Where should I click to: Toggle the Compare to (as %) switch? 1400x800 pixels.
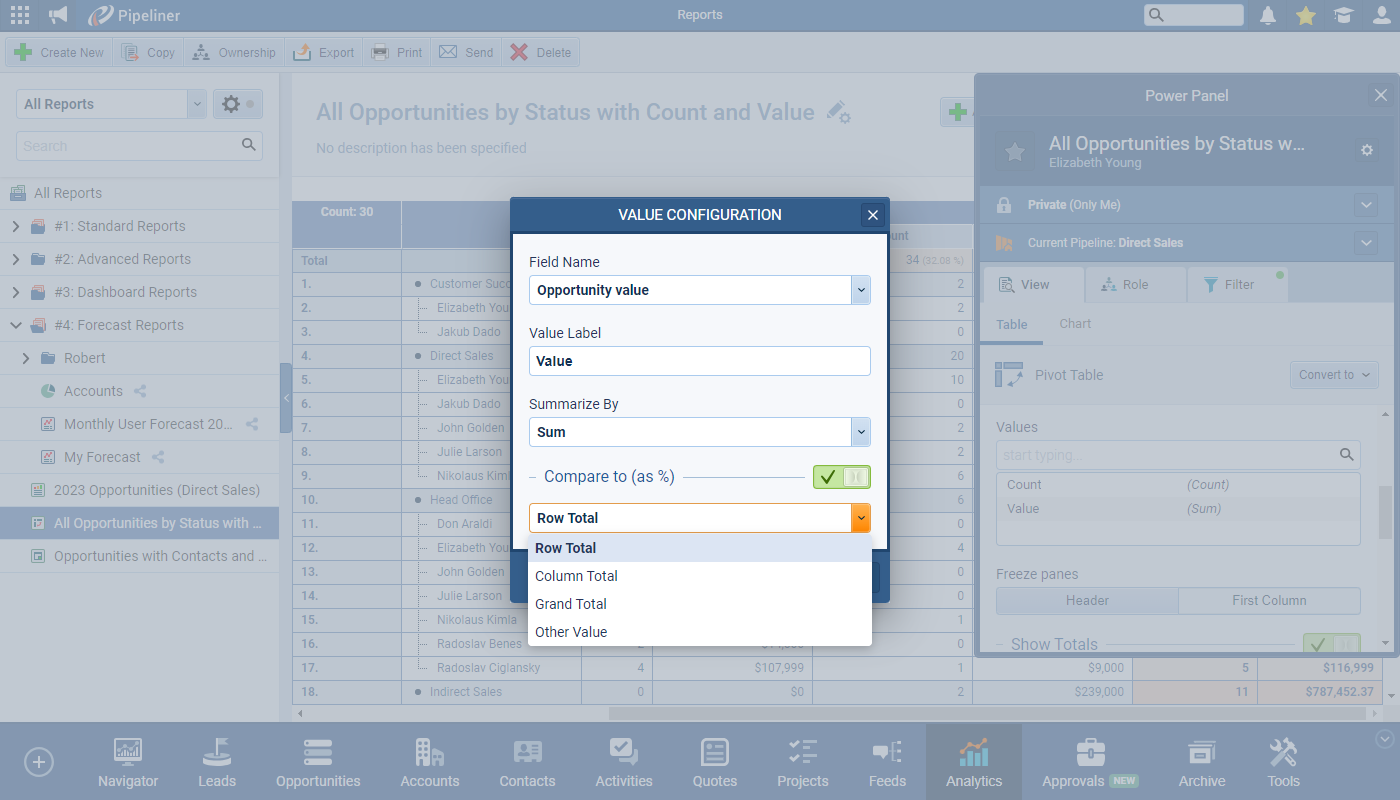(841, 477)
